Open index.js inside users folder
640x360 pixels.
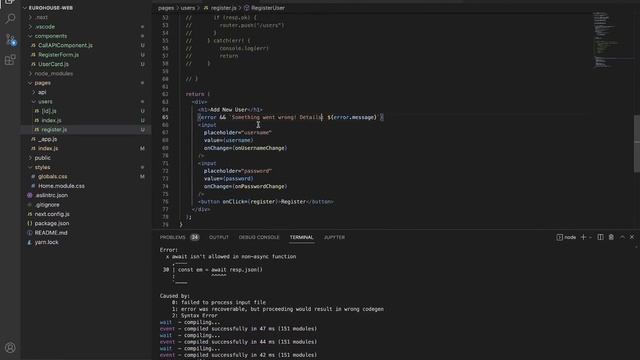51,120
